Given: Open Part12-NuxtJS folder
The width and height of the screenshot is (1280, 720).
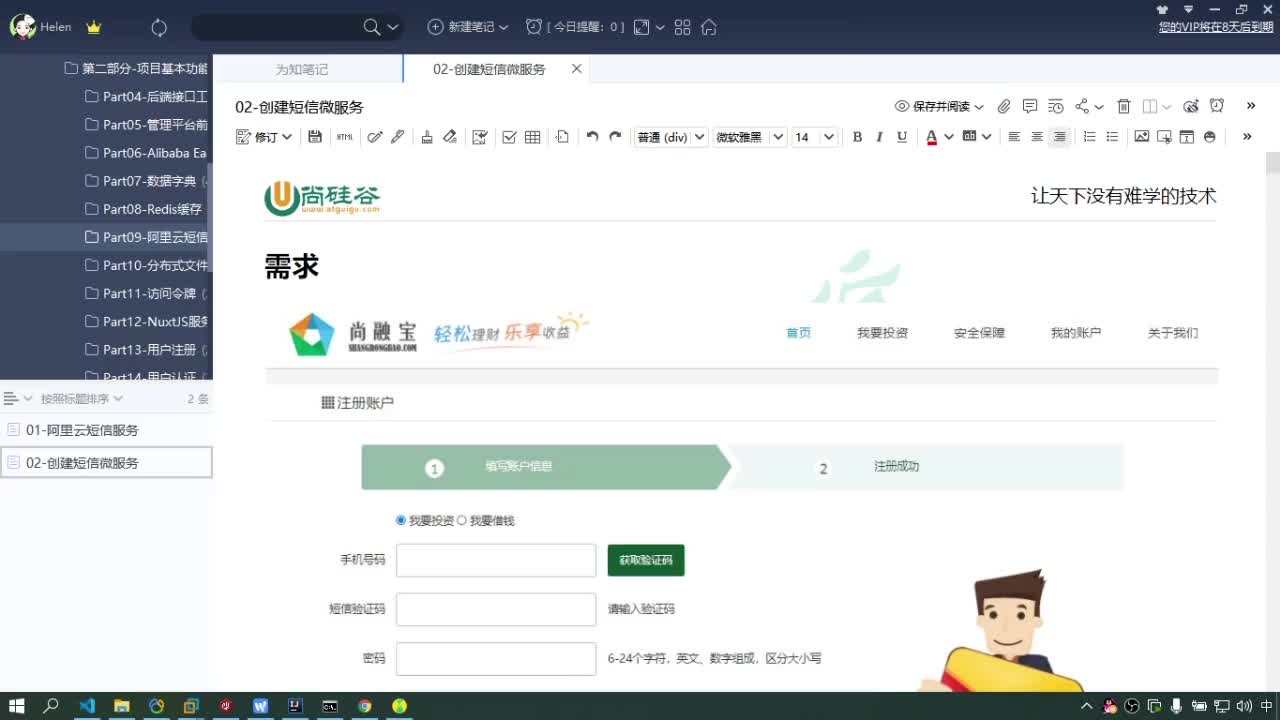Looking at the screenshot, I should (106, 321).
